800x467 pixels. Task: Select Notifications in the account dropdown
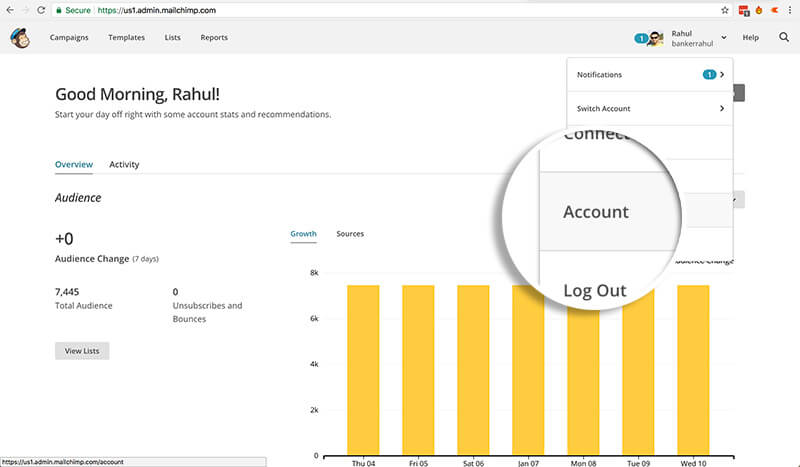649,75
